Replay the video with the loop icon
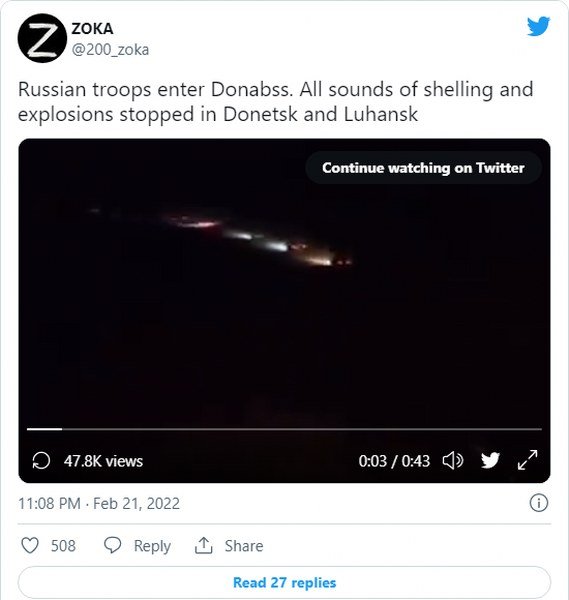569x600 pixels. pyautogui.click(x=41, y=460)
